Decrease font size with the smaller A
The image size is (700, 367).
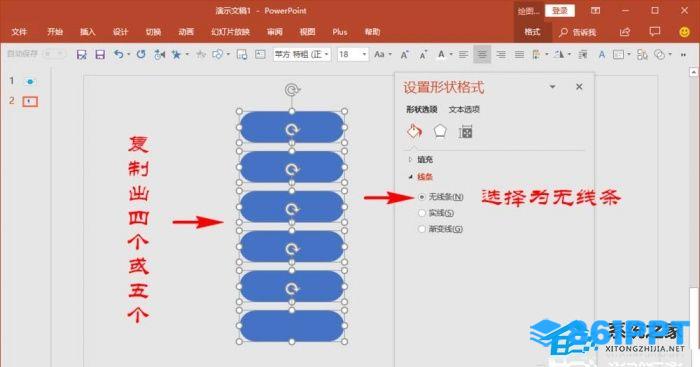422,55
